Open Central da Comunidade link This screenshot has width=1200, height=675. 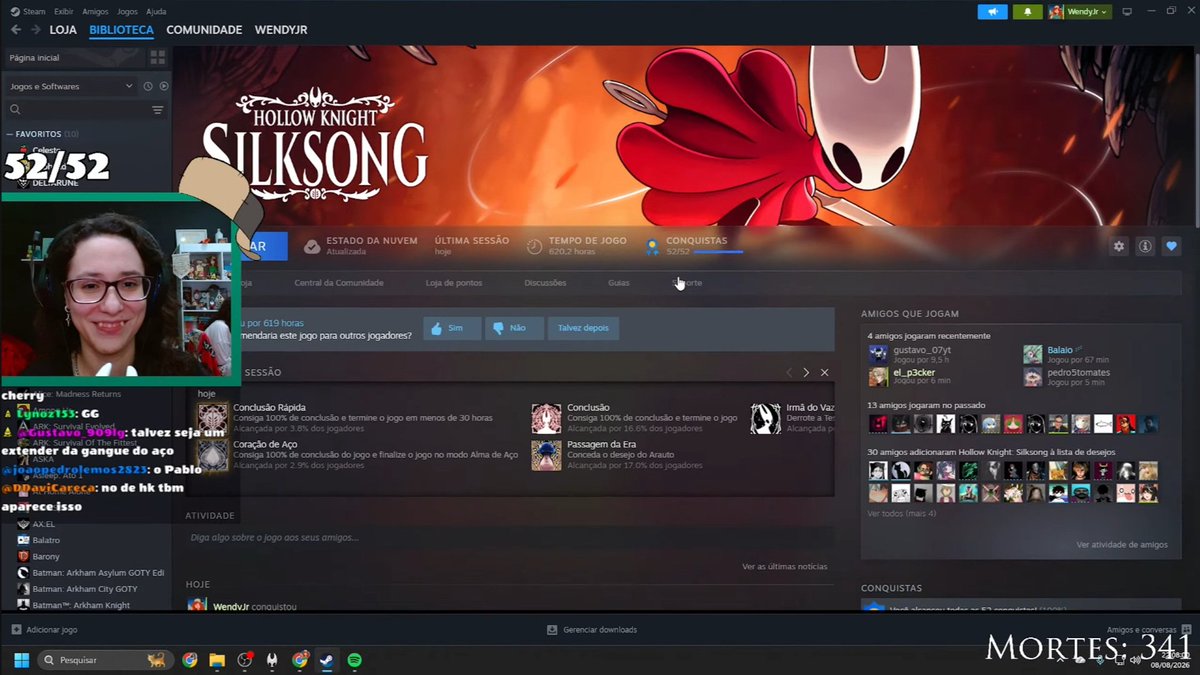coord(339,283)
